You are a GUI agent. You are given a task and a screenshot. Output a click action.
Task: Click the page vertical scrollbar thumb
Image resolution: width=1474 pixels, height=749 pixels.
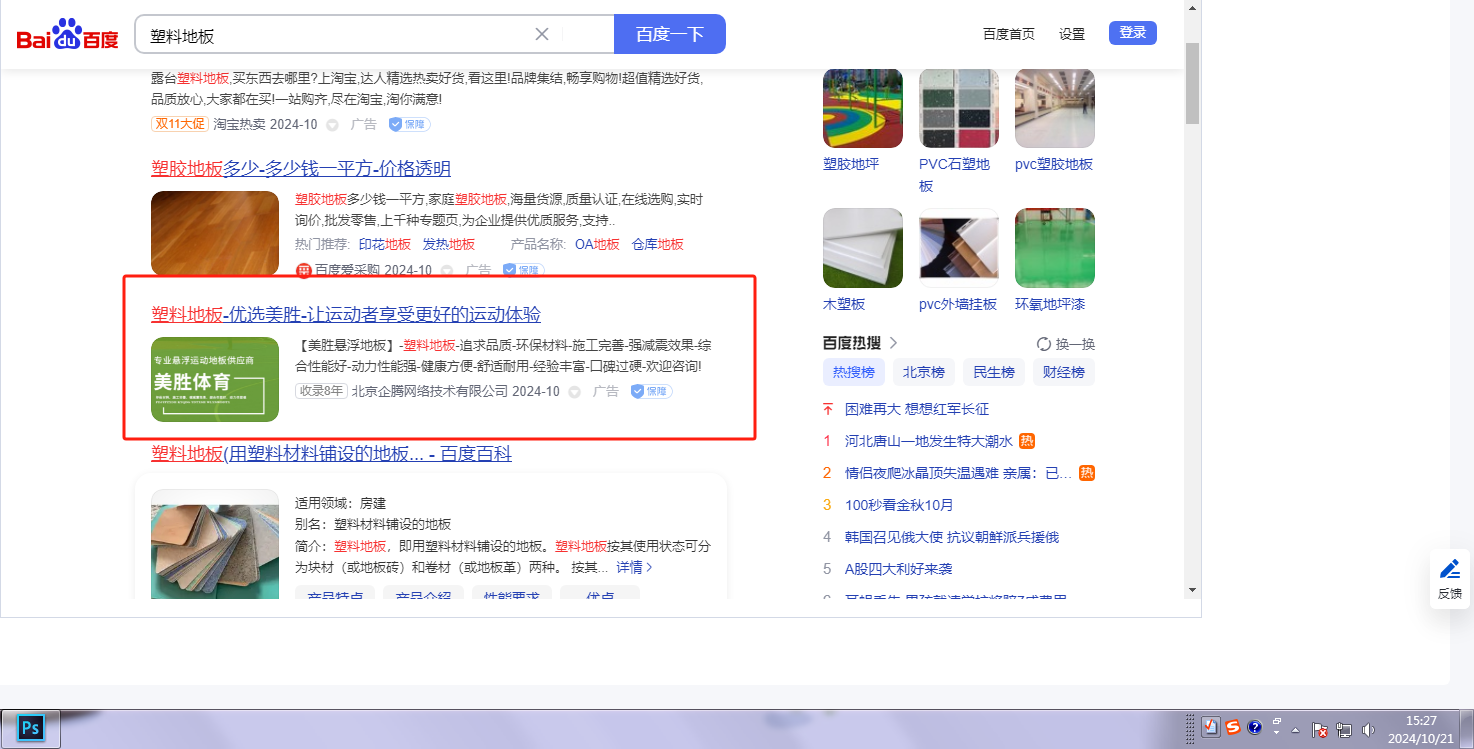[1192, 83]
